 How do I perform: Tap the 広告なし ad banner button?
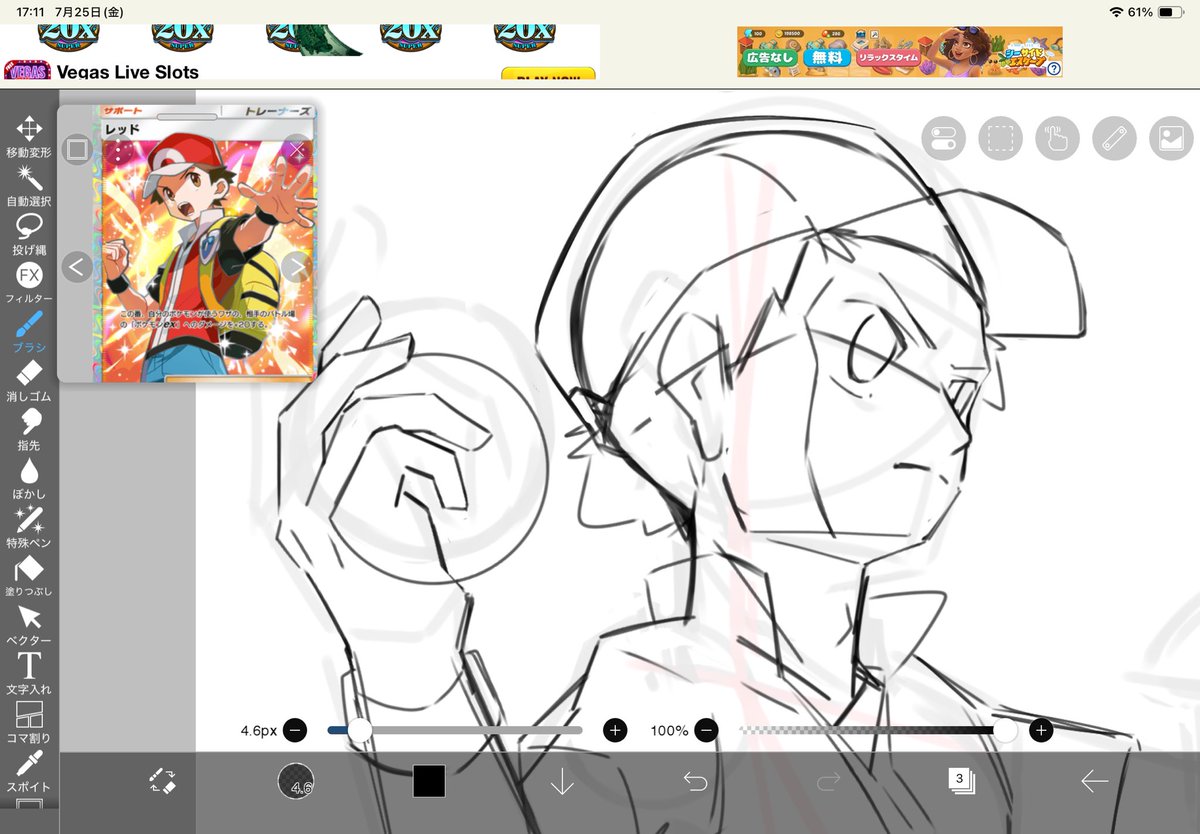coord(768,58)
